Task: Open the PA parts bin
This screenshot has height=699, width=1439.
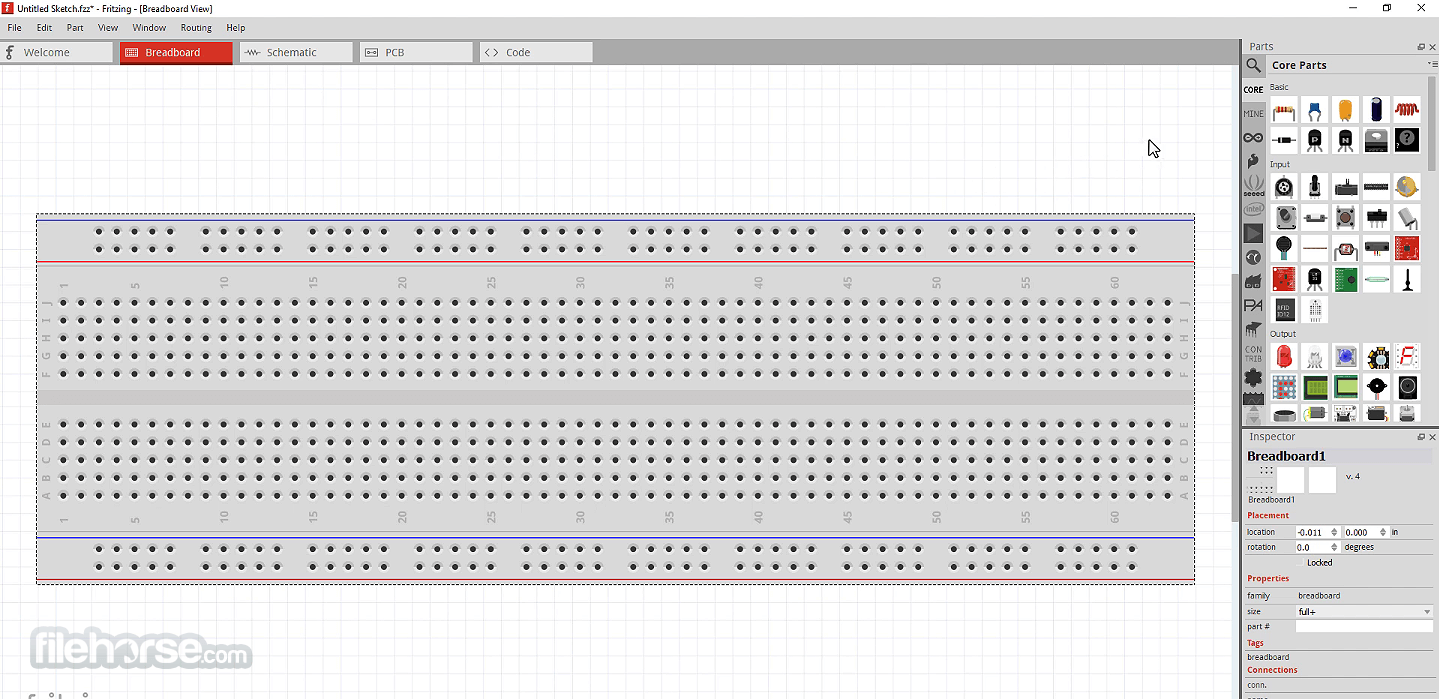Action: 1253,306
